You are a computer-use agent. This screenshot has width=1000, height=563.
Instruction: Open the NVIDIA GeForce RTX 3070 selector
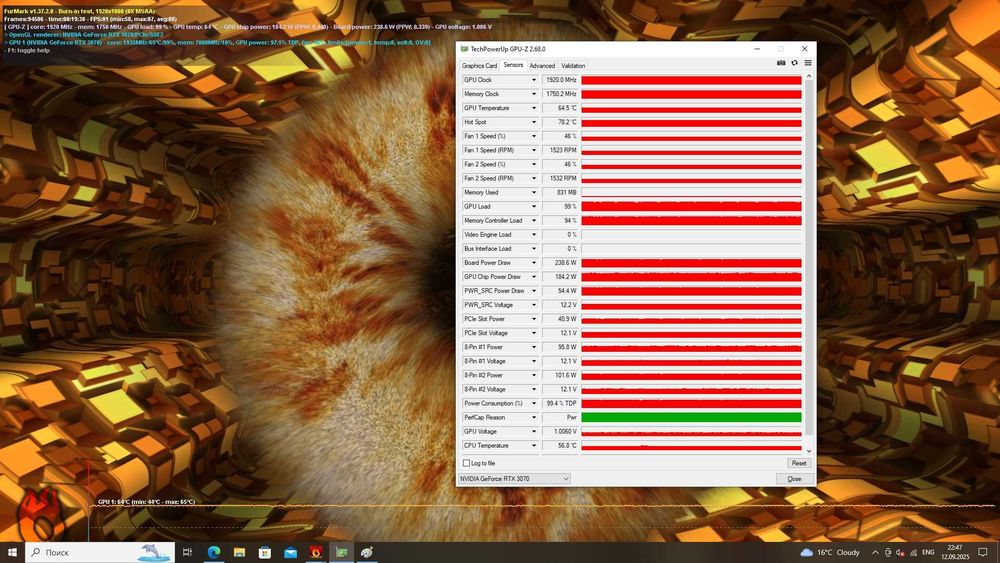point(514,478)
